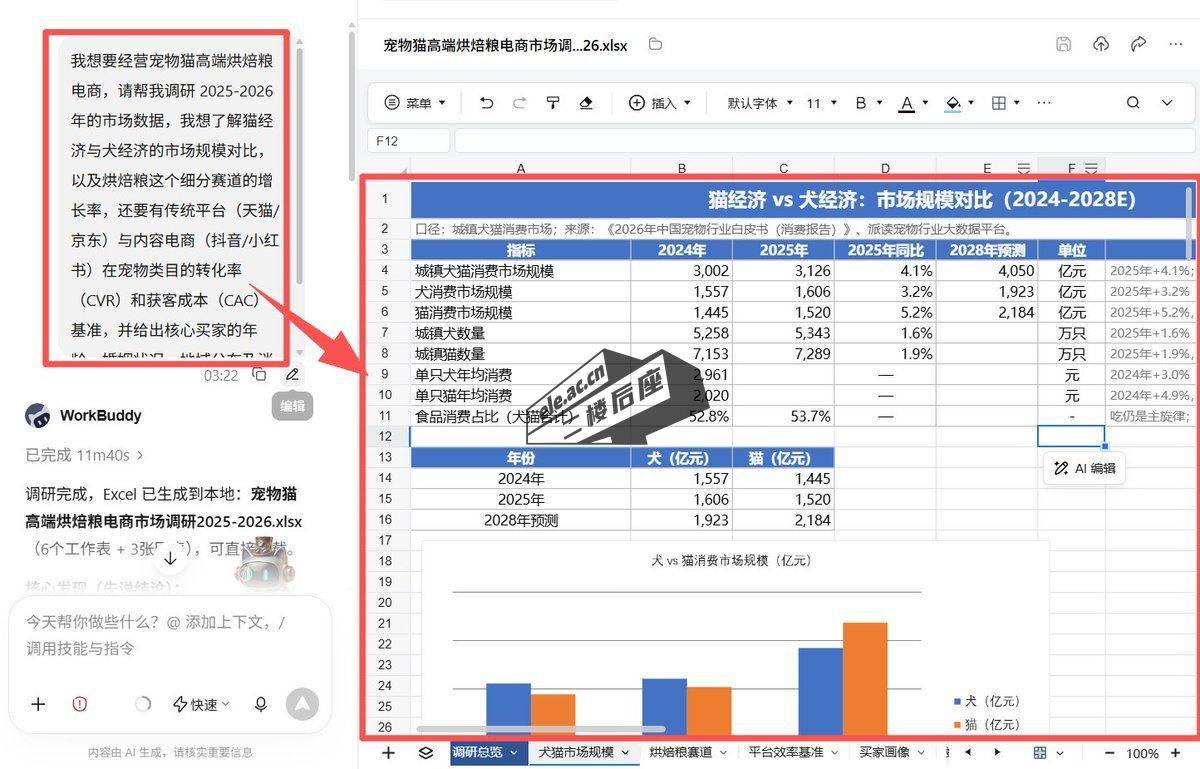Click the filter icon on column E header
The image size is (1200, 769).
tap(1023, 169)
